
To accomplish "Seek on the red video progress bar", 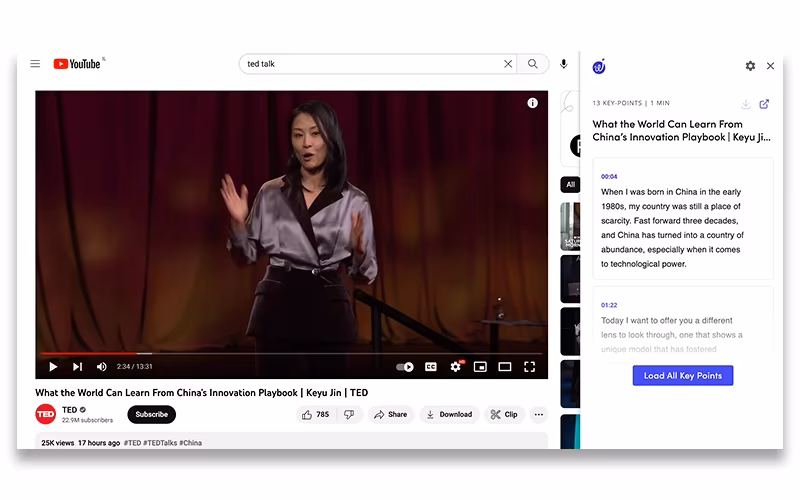I will coord(291,353).
